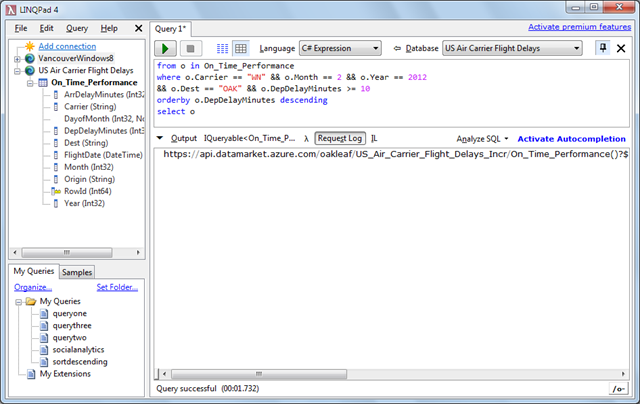Image resolution: width=640 pixels, height=404 pixels.
Task: Switch results to data grid view
Action: point(240,48)
